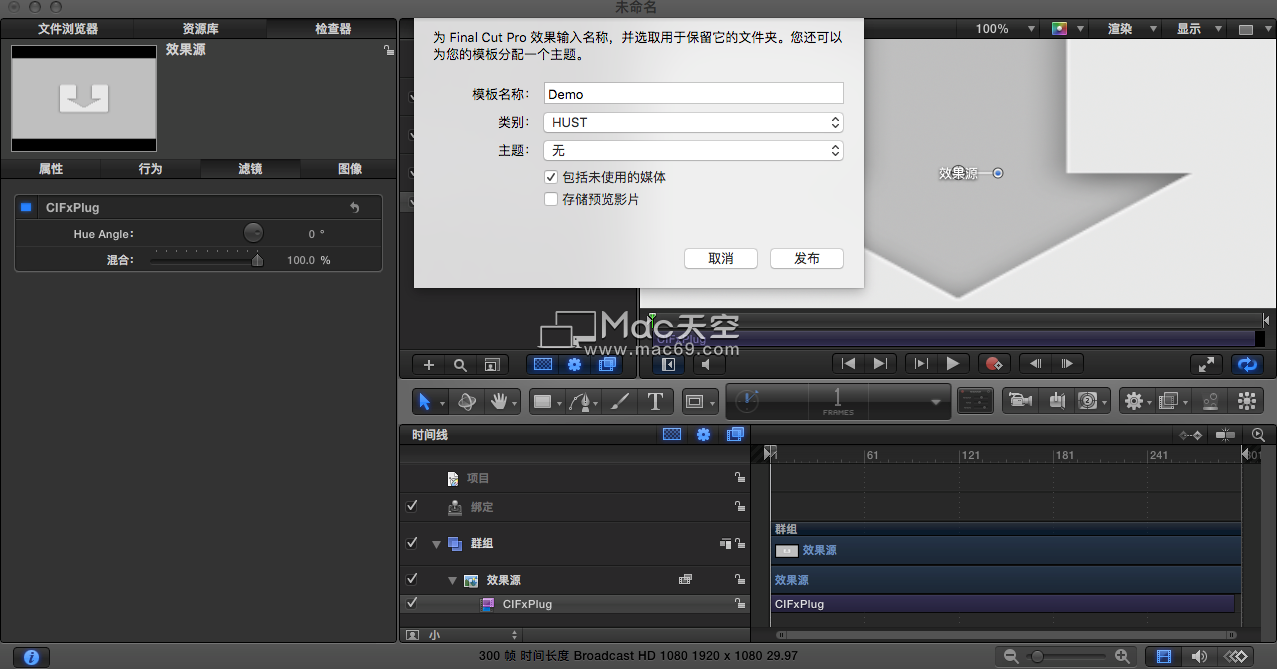Viewport: 1277px width, 669px height.
Task: Open the 图像 inspector tab
Action: [x=350, y=169]
